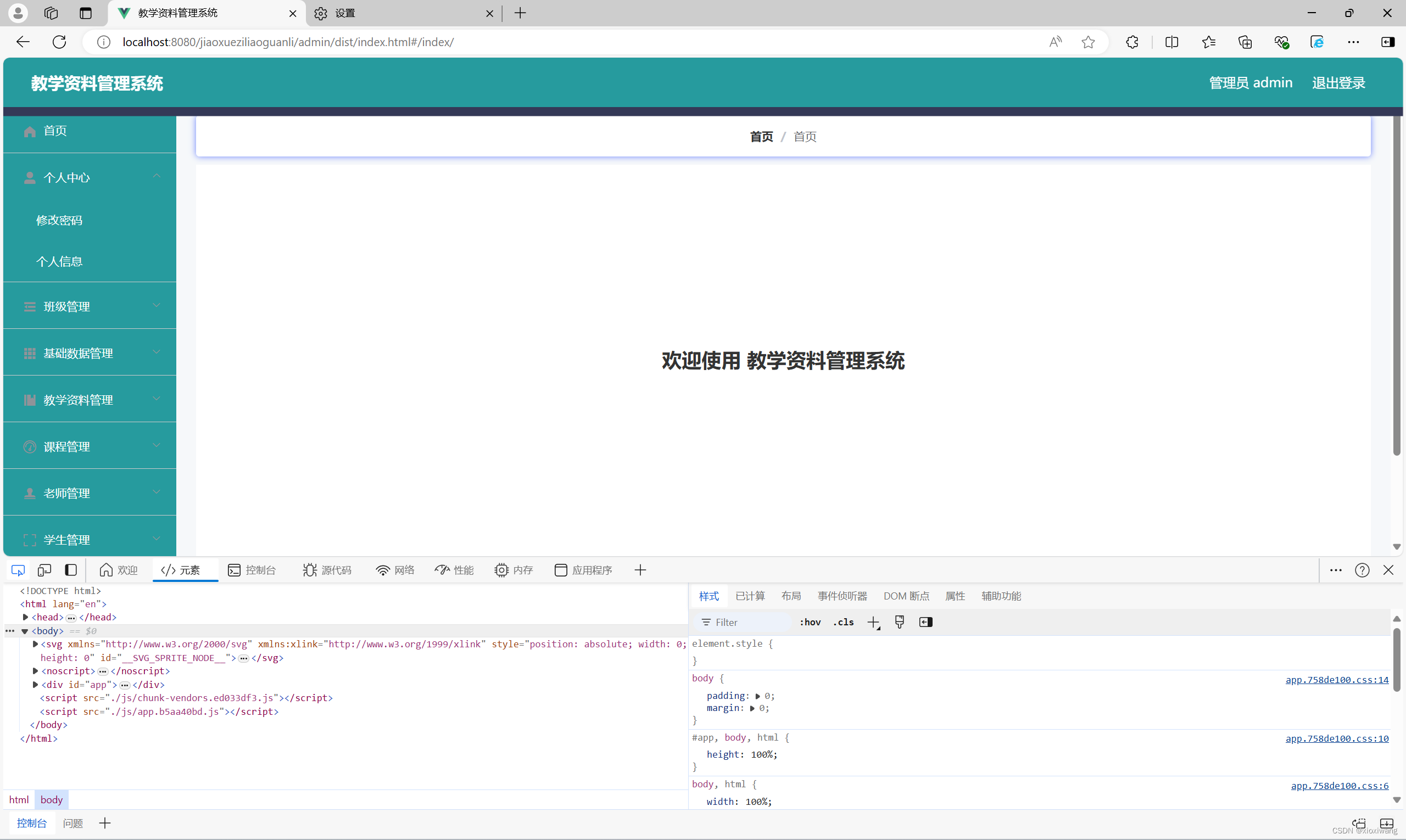Add a new style rule with the + icon
Viewport: 1406px width, 840px height.
(x=873, y=621)
